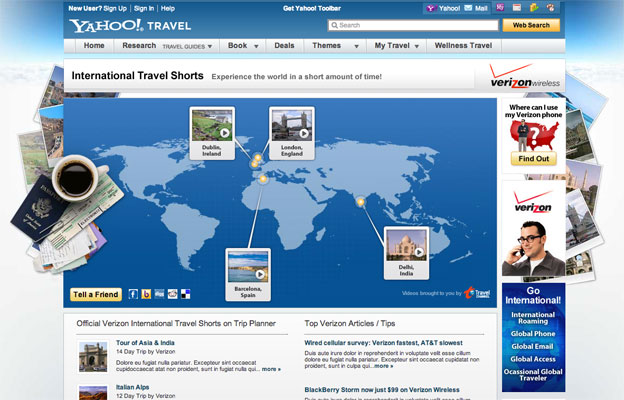
Task: Click the groups people icon in top bar
Action: coord(550,7)
